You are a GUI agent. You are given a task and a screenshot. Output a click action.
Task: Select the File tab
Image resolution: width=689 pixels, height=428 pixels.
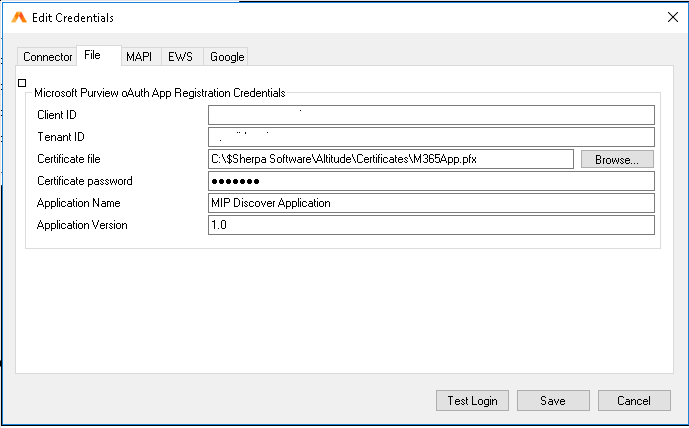93,56
